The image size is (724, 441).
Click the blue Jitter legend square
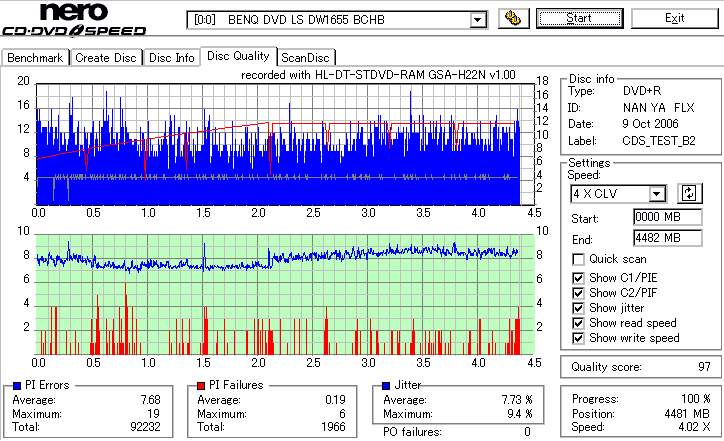[x=386, y=386]
